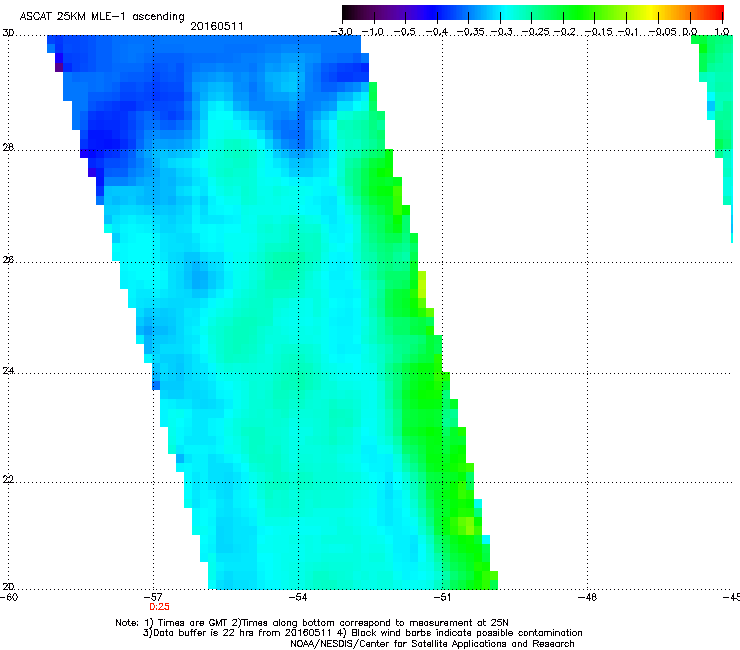Click the dark purple pixel on swath's upper-left edge
Screen dimensions: 740x650
point(59,67)
